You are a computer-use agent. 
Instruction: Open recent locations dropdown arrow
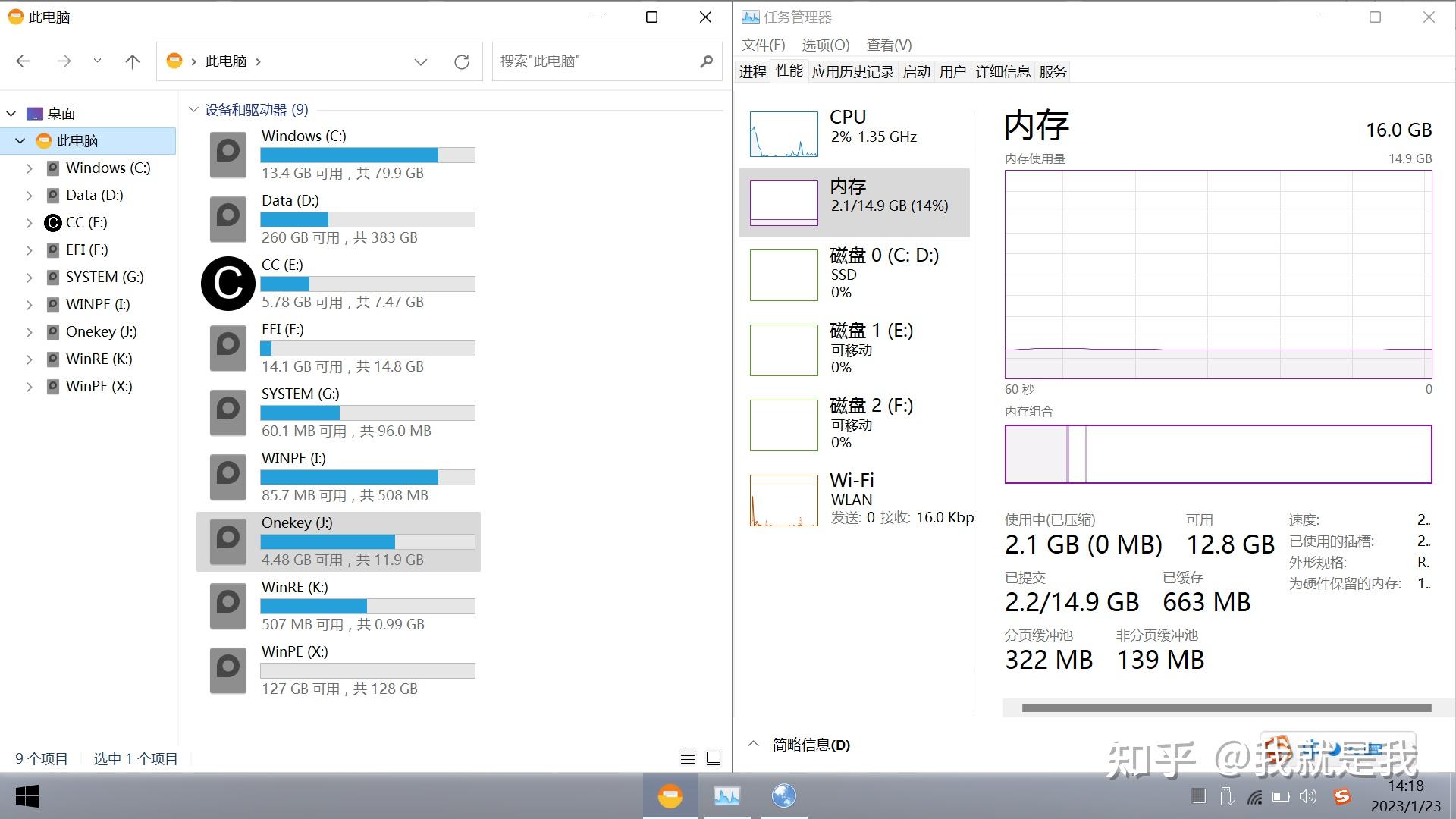coord(97,61)
